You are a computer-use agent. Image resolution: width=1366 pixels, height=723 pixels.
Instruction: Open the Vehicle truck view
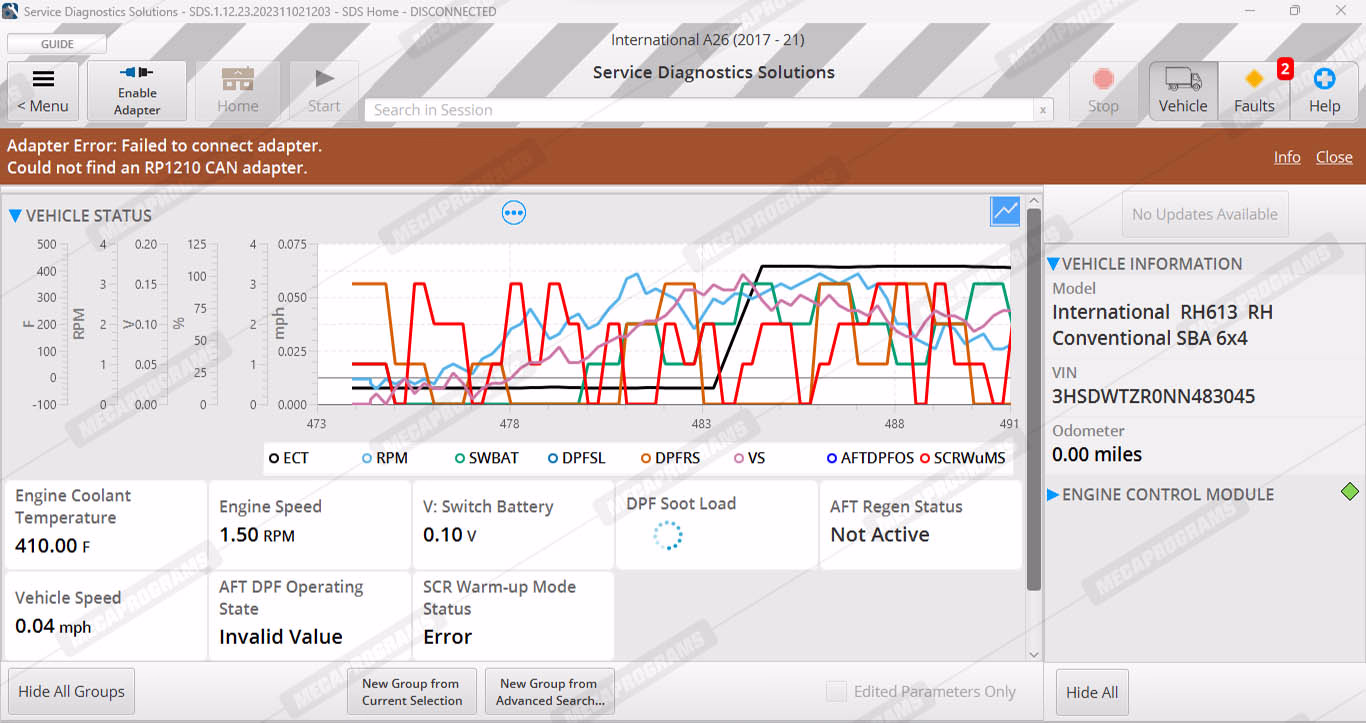(1183, 91)
